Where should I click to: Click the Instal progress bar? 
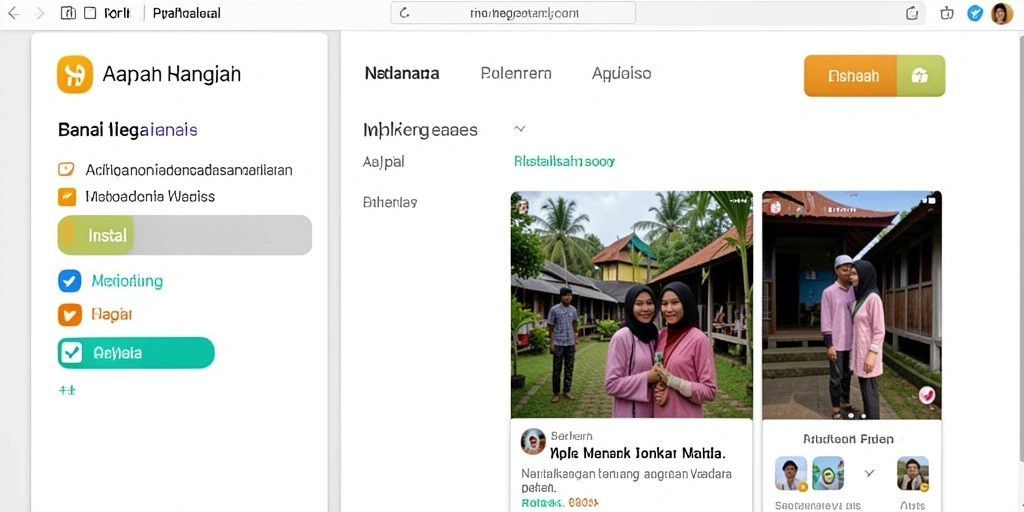tap(185, 235)
